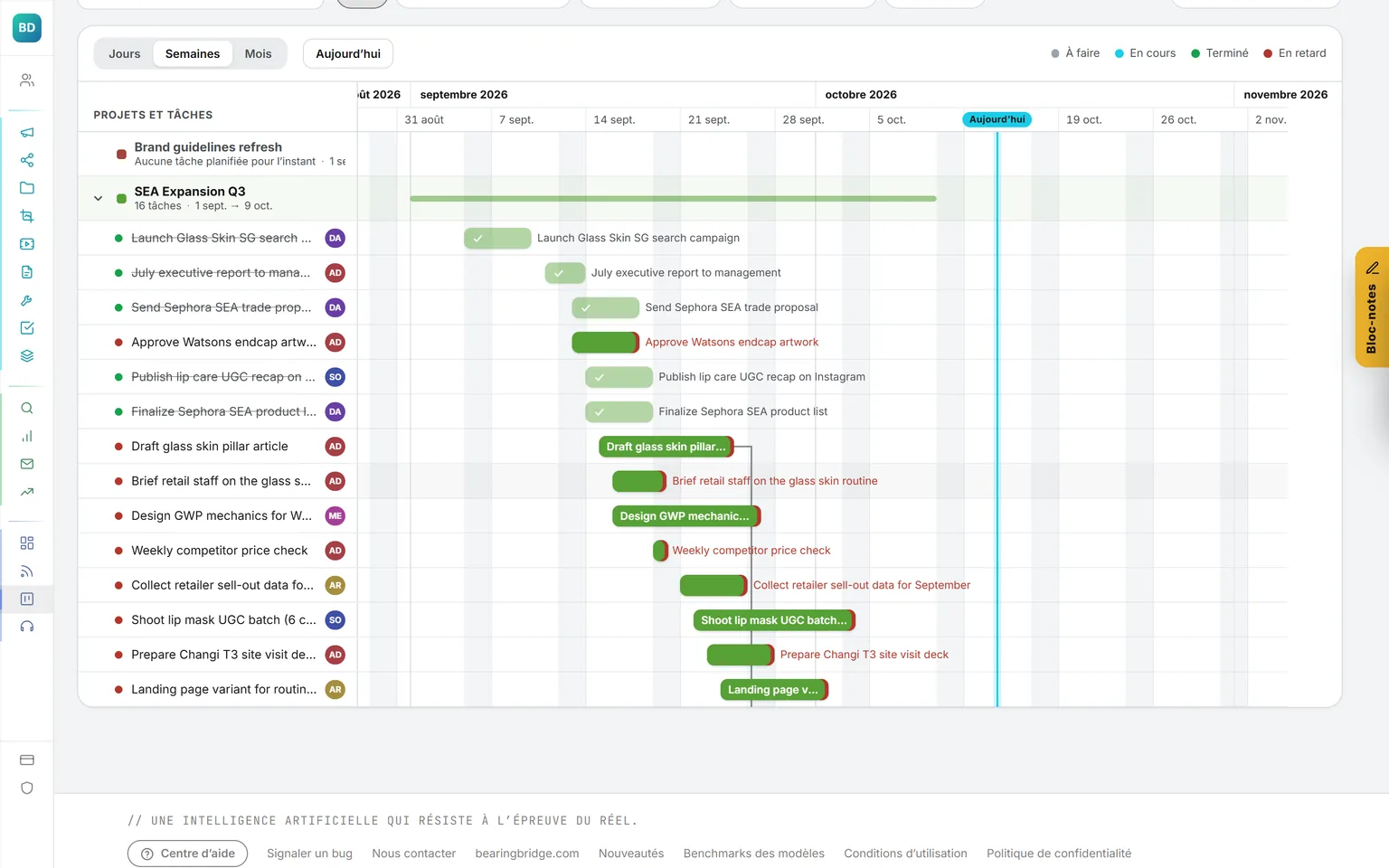The image size is (1389, 868).
Task: Collapse the SEA Expansion Q3 project
Action: [x=99, y=198]
